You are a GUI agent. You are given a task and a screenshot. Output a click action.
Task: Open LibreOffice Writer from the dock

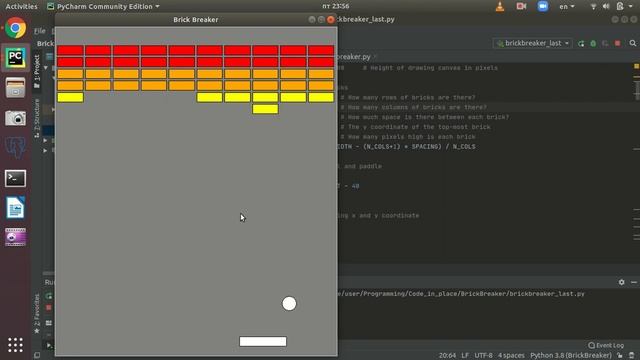(16, 208)
